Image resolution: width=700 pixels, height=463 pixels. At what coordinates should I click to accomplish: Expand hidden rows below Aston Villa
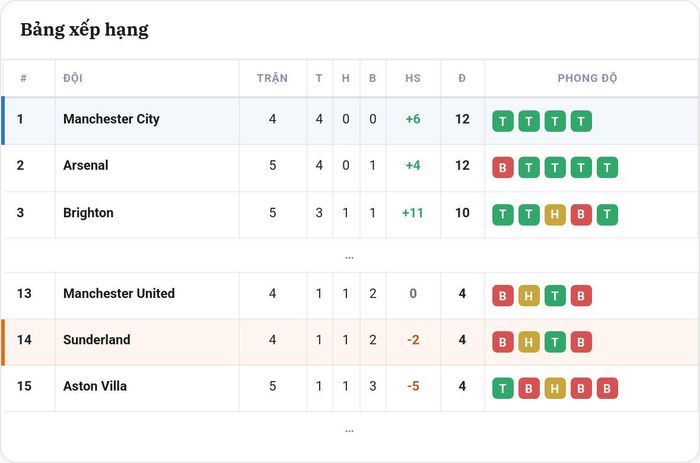pyautogui.click(x=350, y=430)
